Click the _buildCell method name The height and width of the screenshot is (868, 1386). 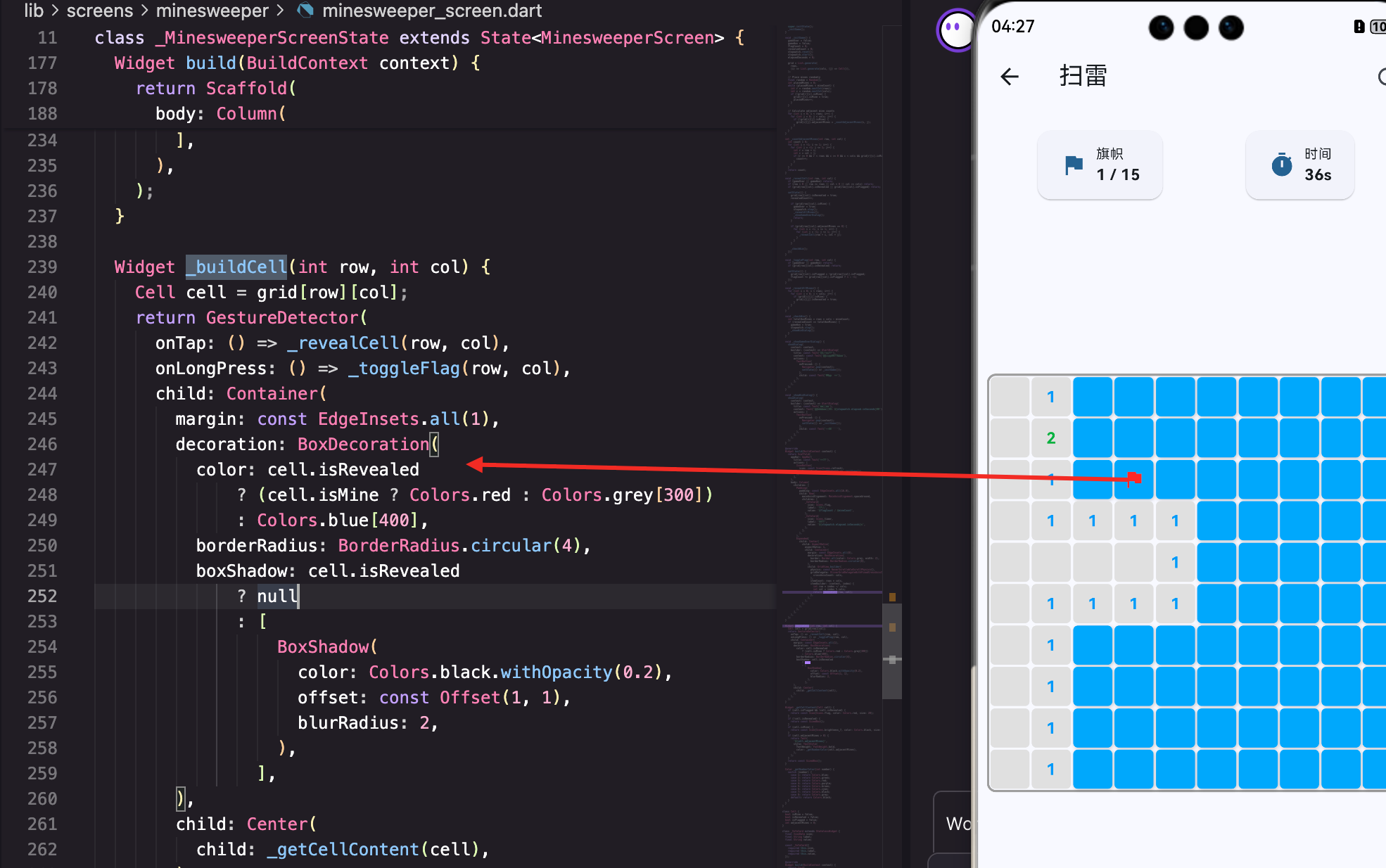pyautogui.click(x=236, y=267)
